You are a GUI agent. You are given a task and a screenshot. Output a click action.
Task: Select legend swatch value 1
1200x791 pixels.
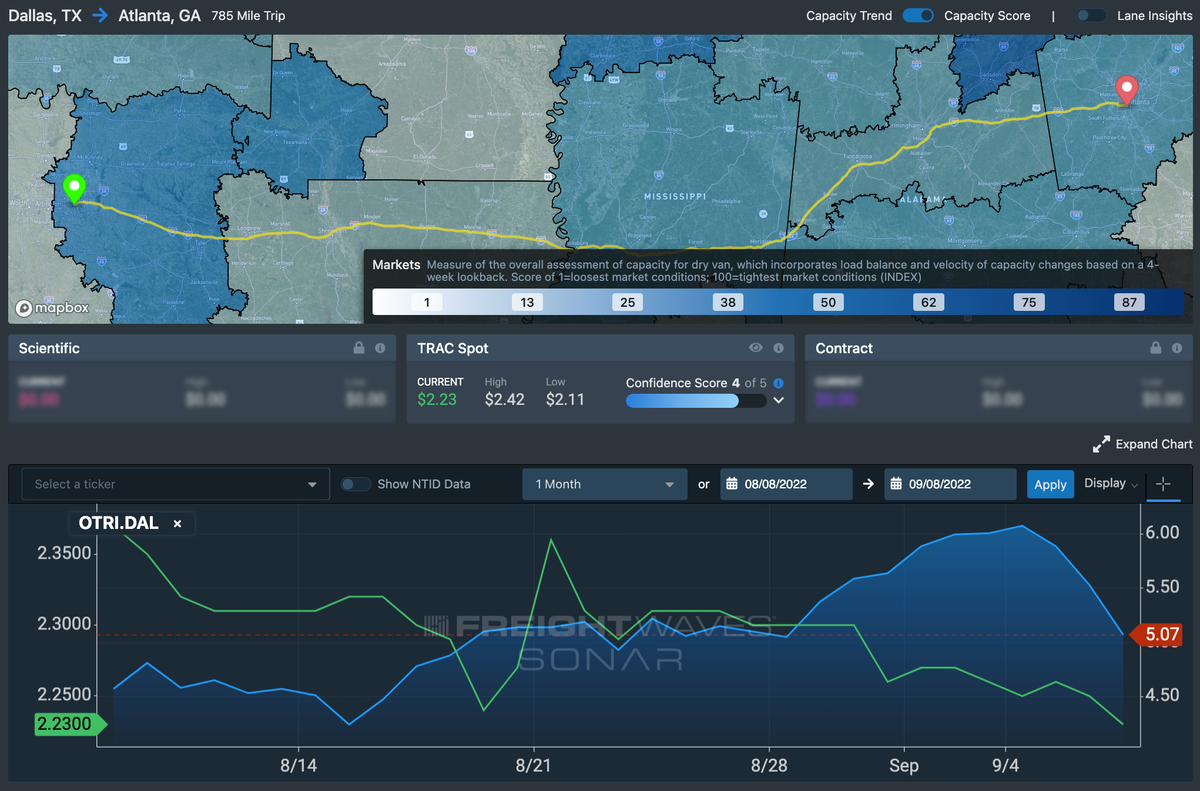(x=426, y=302)
